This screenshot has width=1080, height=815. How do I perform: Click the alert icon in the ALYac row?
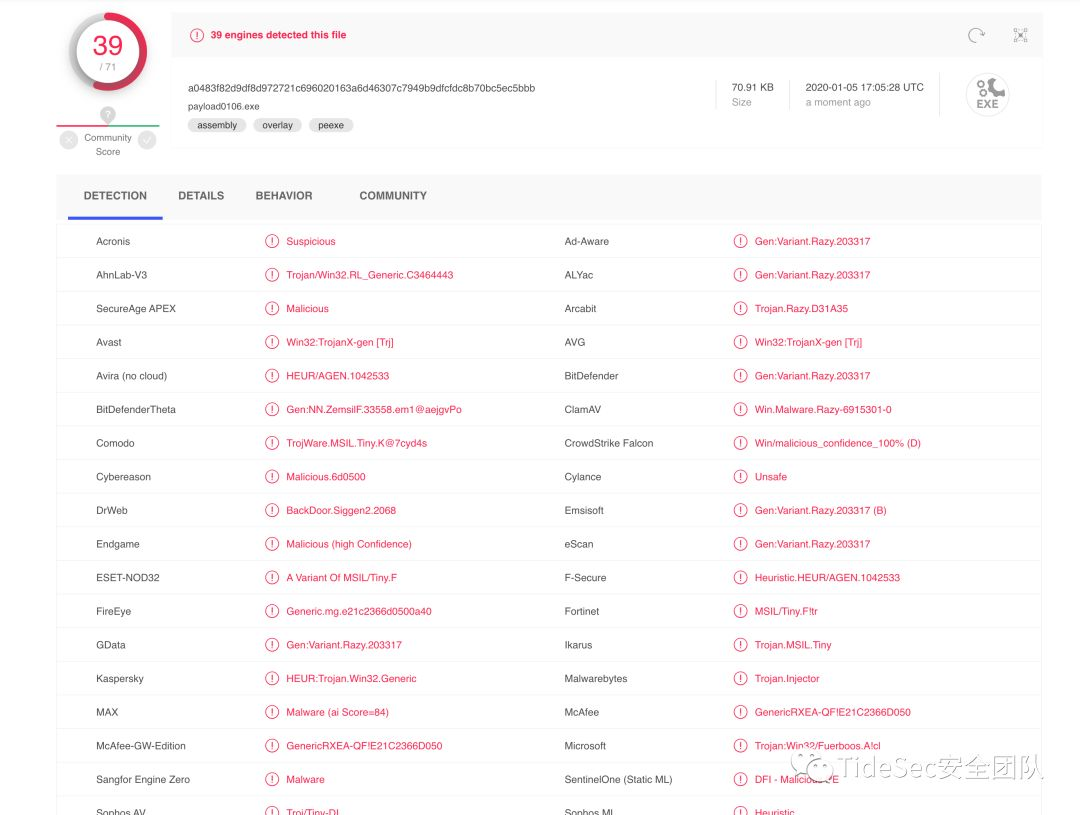tap(740, 275)
